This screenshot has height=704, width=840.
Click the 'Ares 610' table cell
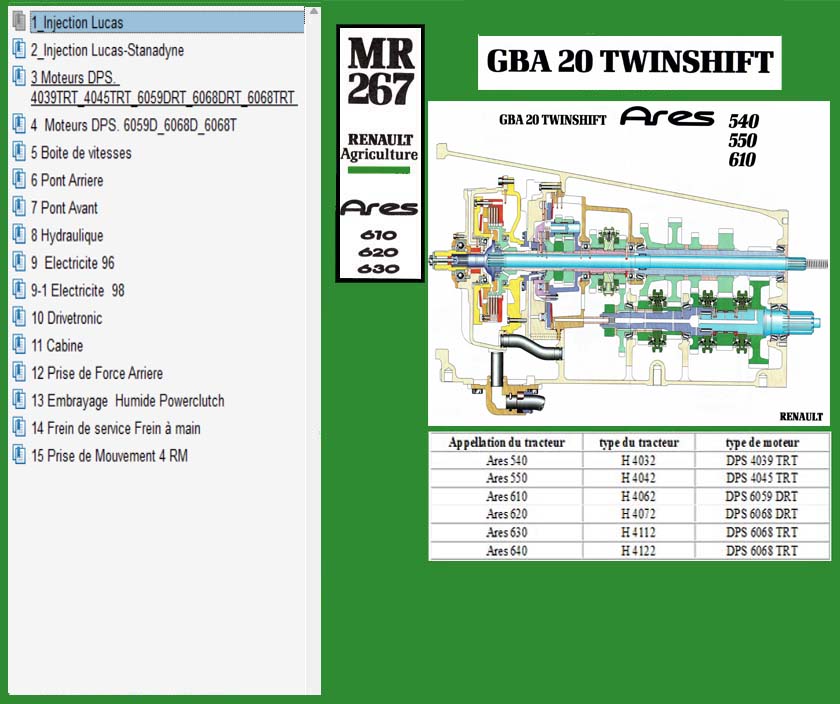(x=506, y=497)
